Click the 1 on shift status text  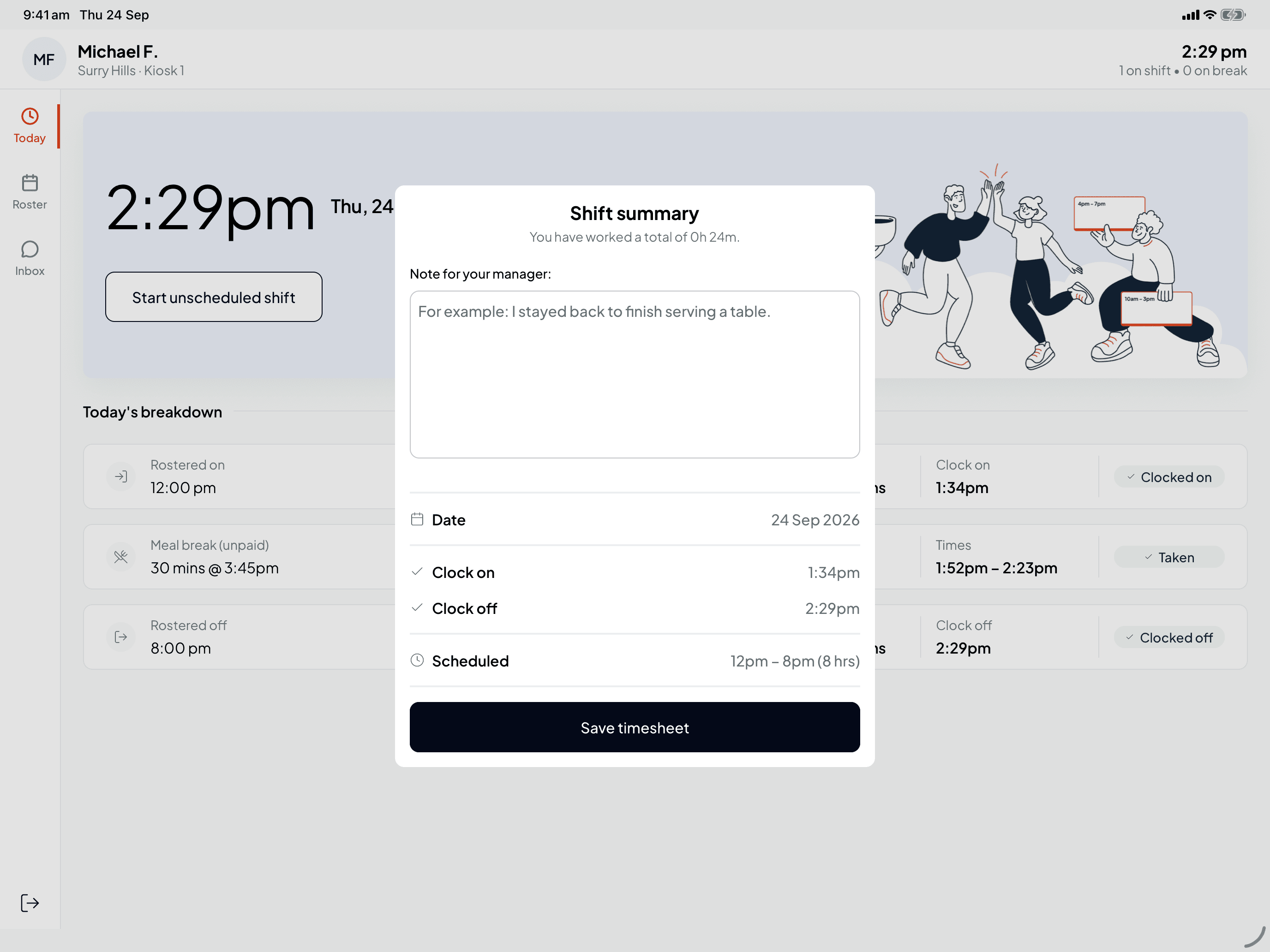(x=1144, y=71)
